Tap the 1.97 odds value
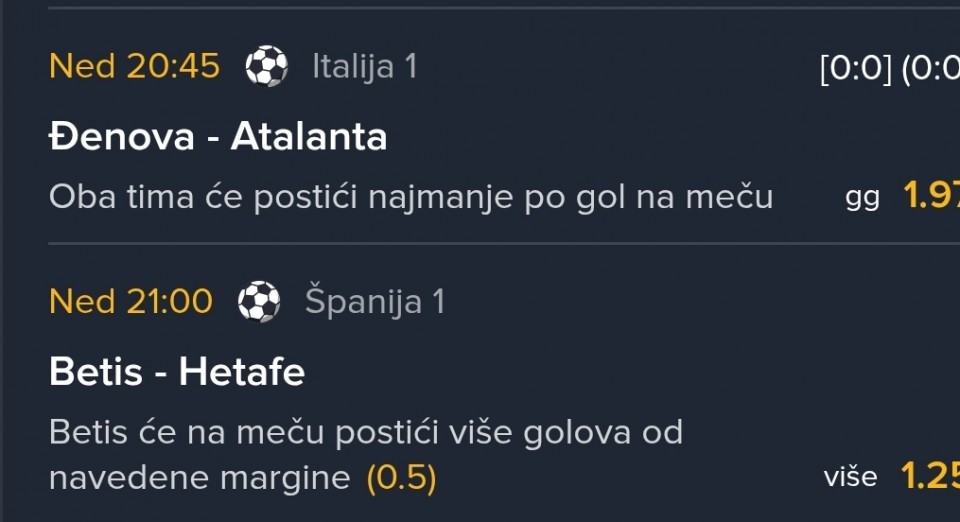960x522 pixels. [931, 196]
